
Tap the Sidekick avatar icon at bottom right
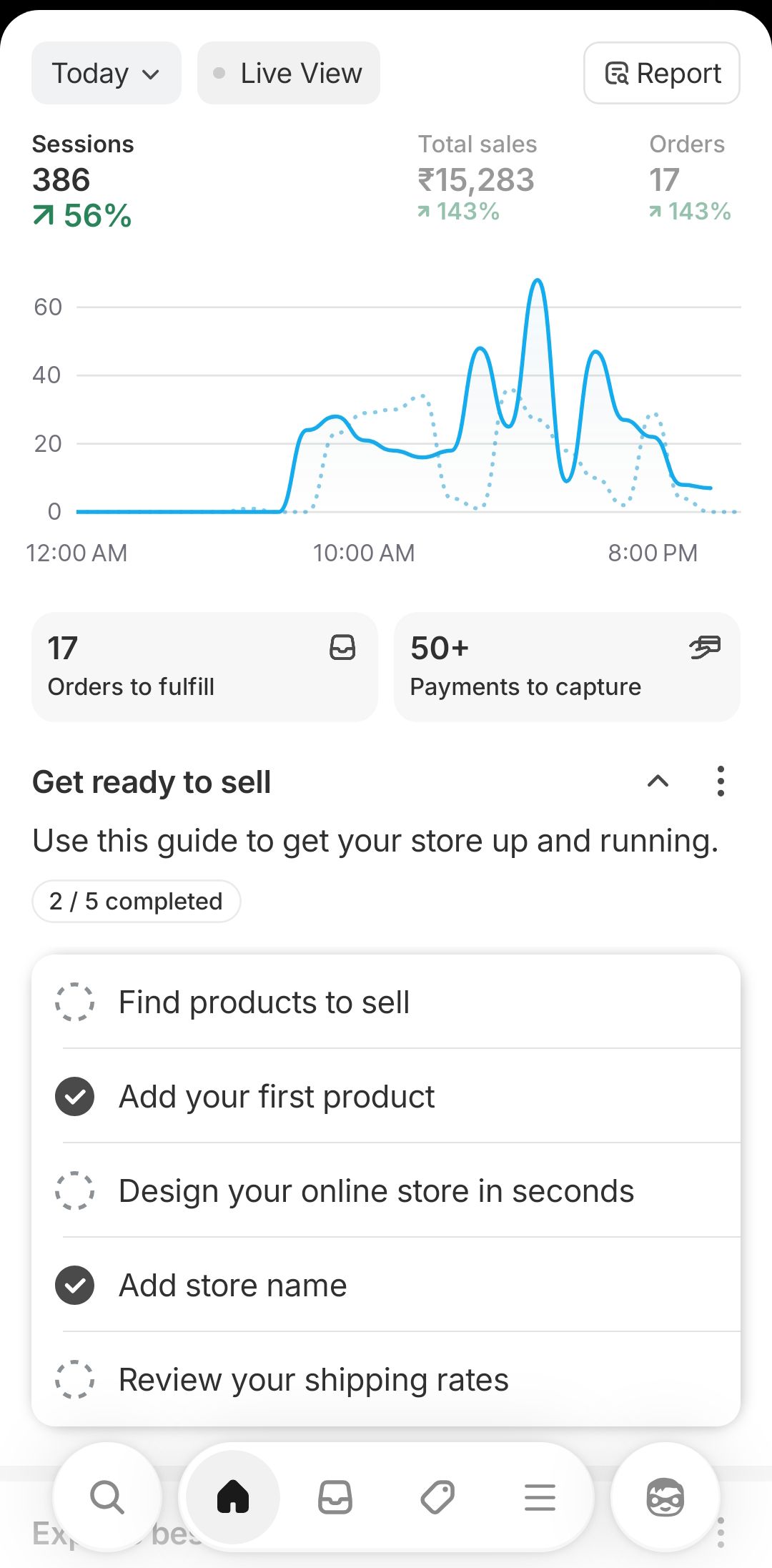[x=665, y=1496]
